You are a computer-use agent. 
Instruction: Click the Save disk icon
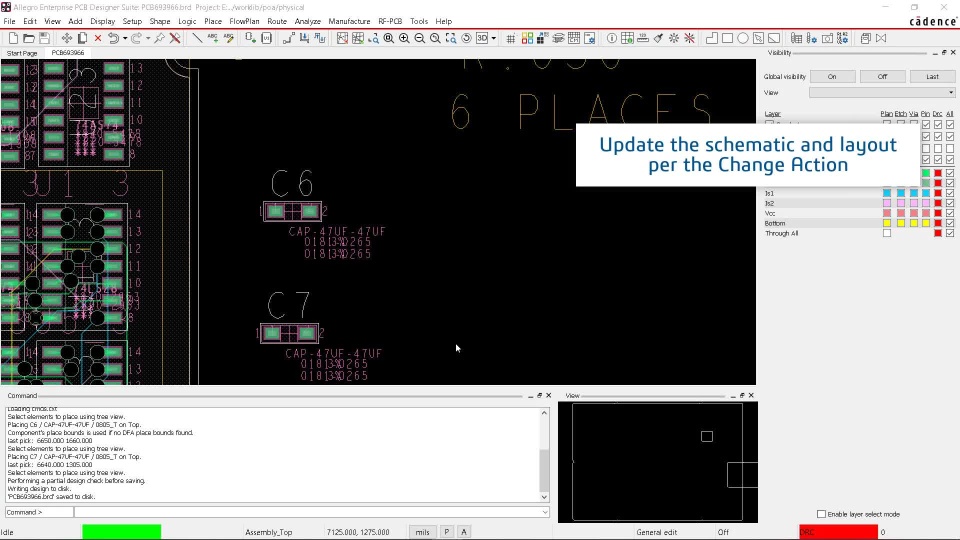(44, 38)
